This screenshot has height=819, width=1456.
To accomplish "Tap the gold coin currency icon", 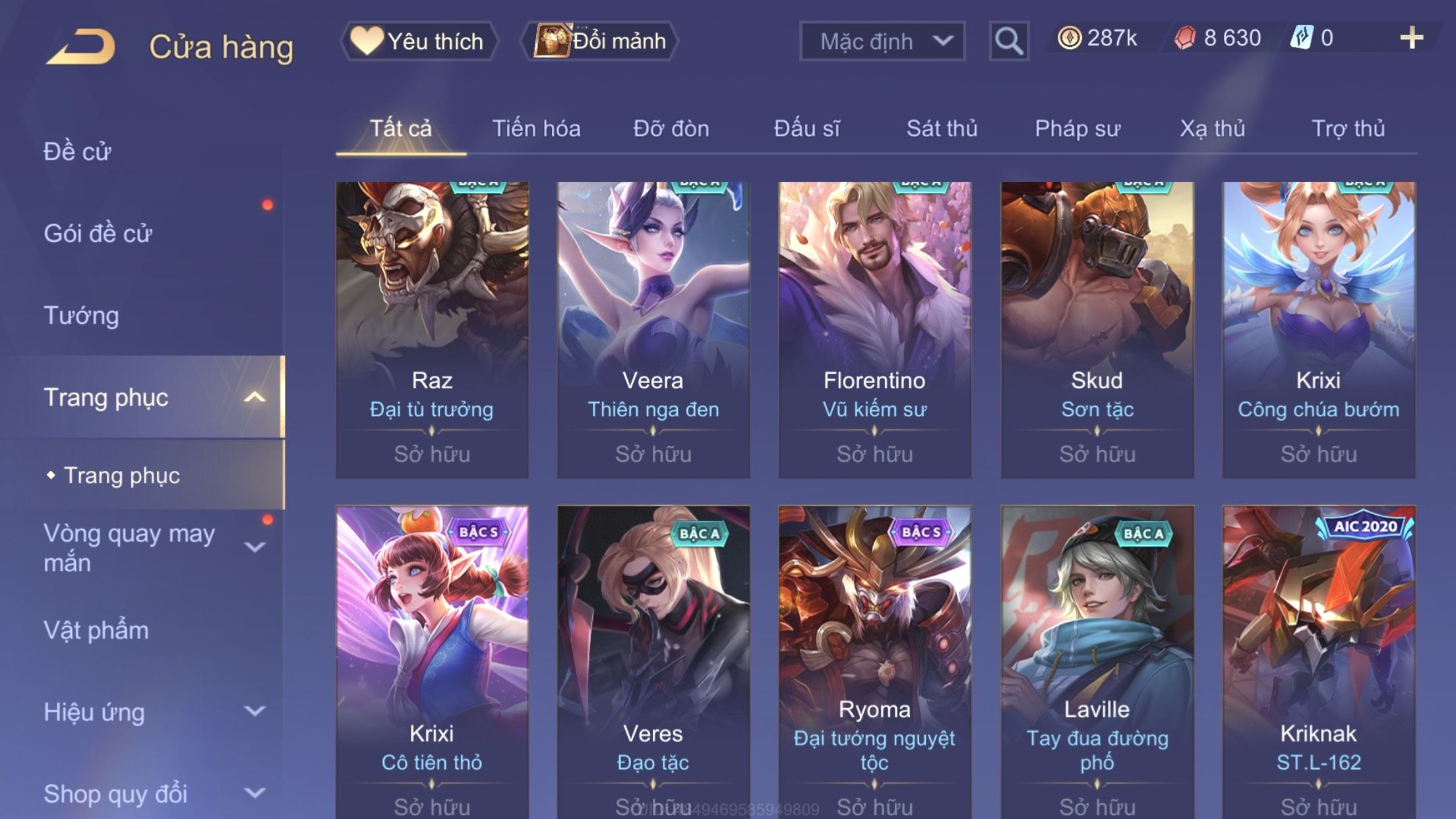I will 1070,38.
